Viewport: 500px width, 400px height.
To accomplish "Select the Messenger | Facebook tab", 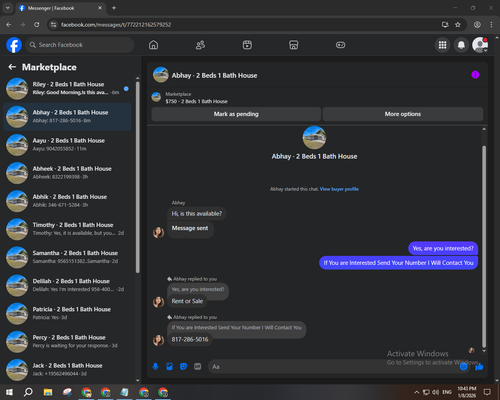I will (61, 8).
